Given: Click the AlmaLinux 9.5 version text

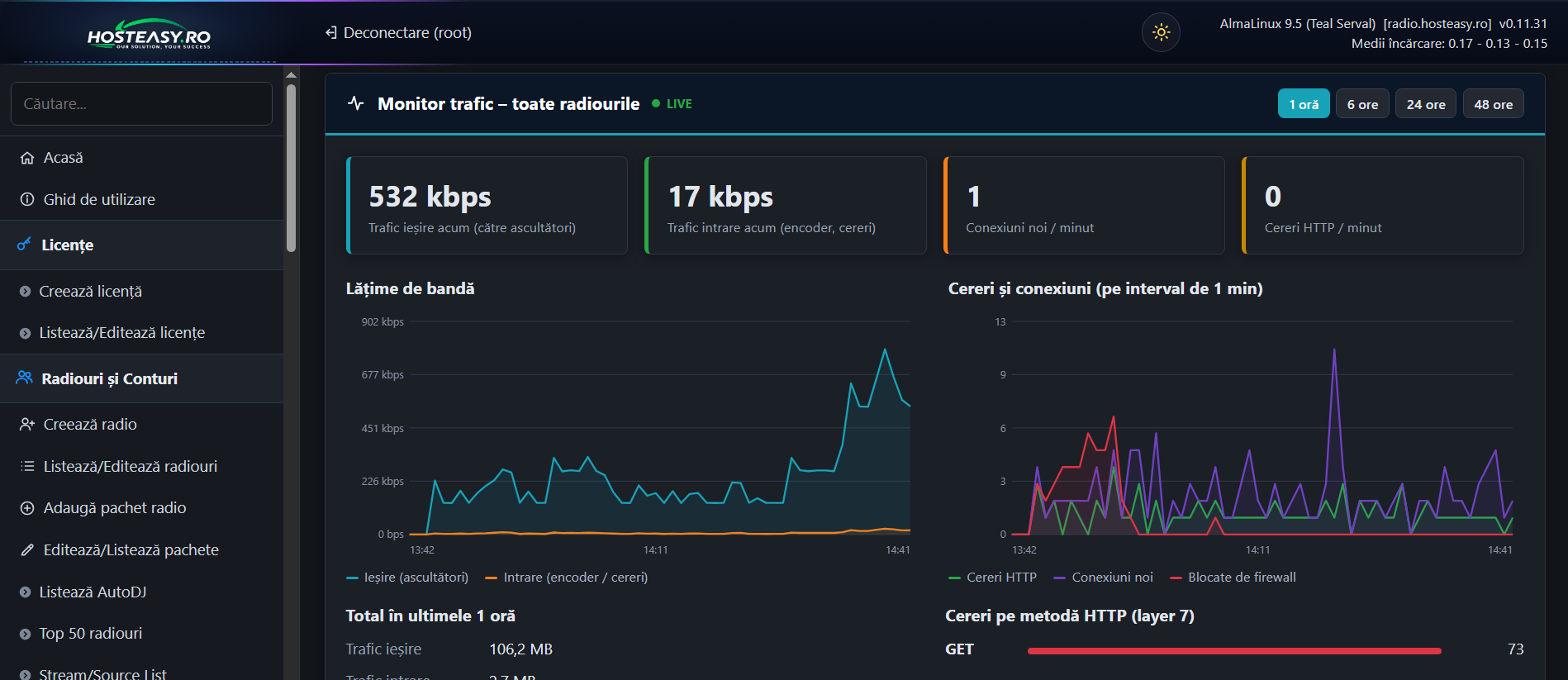Looking at the screenshot, I should 1297,24.
